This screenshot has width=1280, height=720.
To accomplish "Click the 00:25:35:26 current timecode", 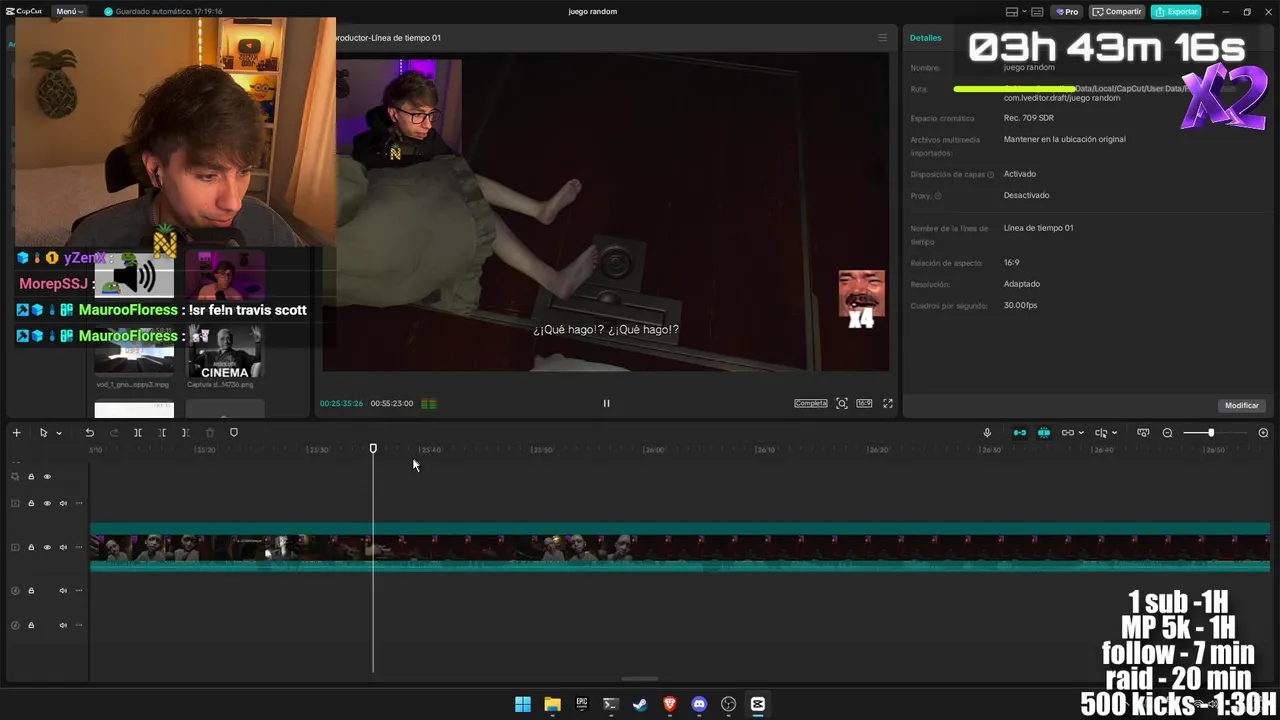I will tap(341, 403).
